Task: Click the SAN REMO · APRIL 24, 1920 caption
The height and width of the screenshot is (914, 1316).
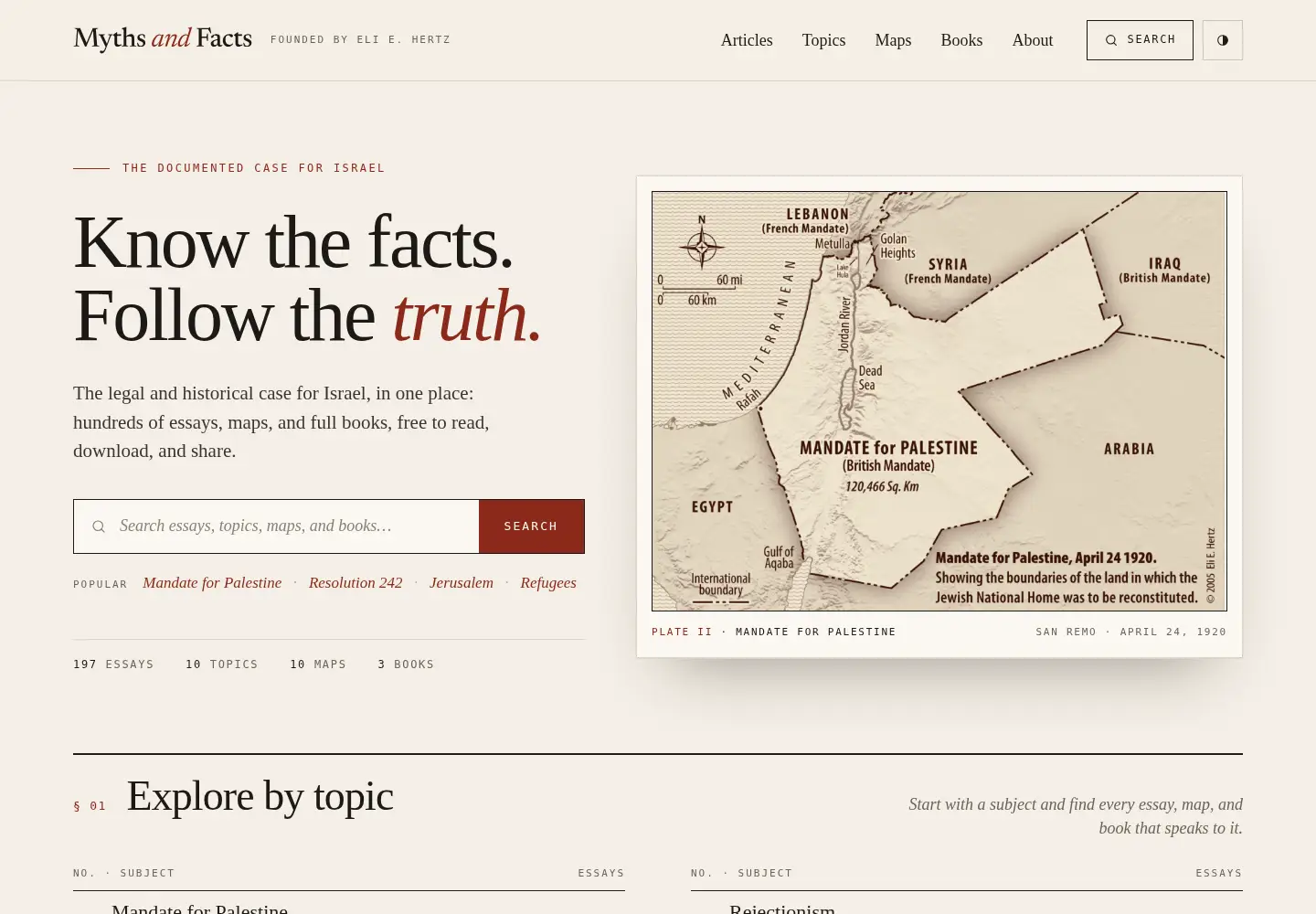Action: [x=1130, y=632]
